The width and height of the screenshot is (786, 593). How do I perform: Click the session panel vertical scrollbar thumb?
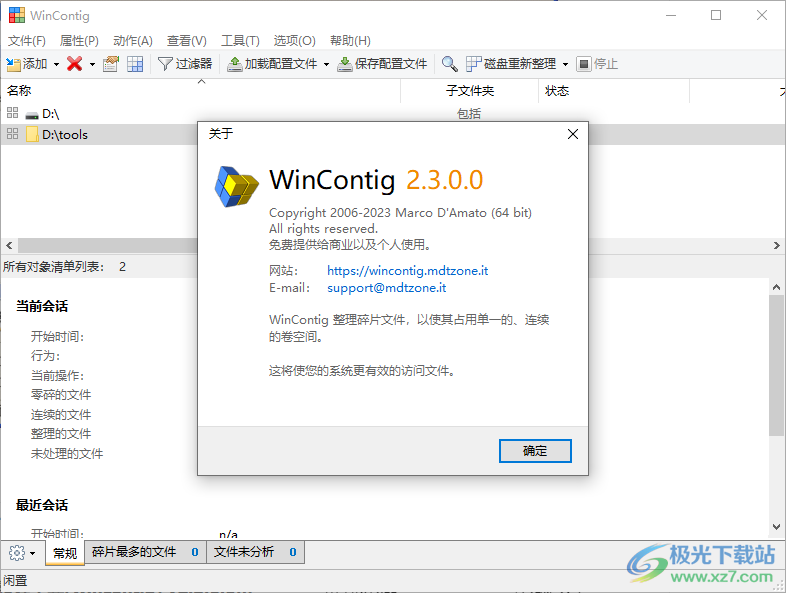point(776,366)
